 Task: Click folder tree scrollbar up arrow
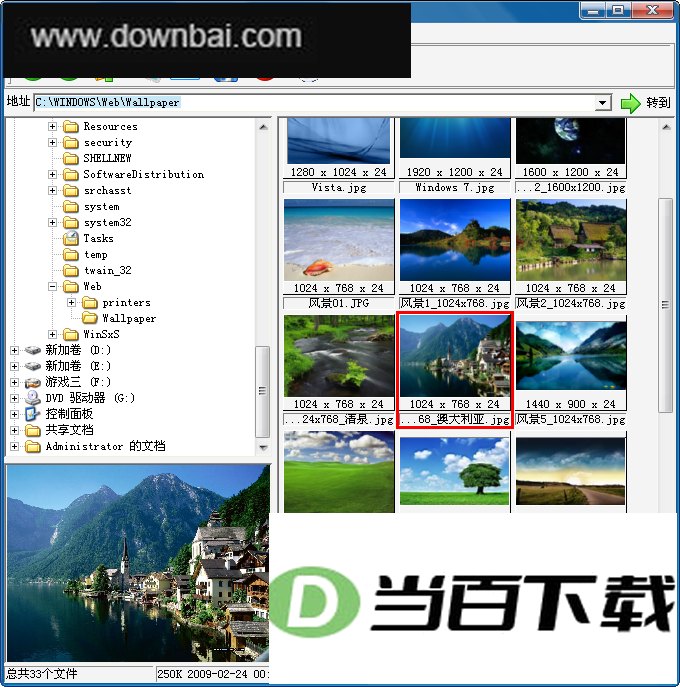(263, 127)
